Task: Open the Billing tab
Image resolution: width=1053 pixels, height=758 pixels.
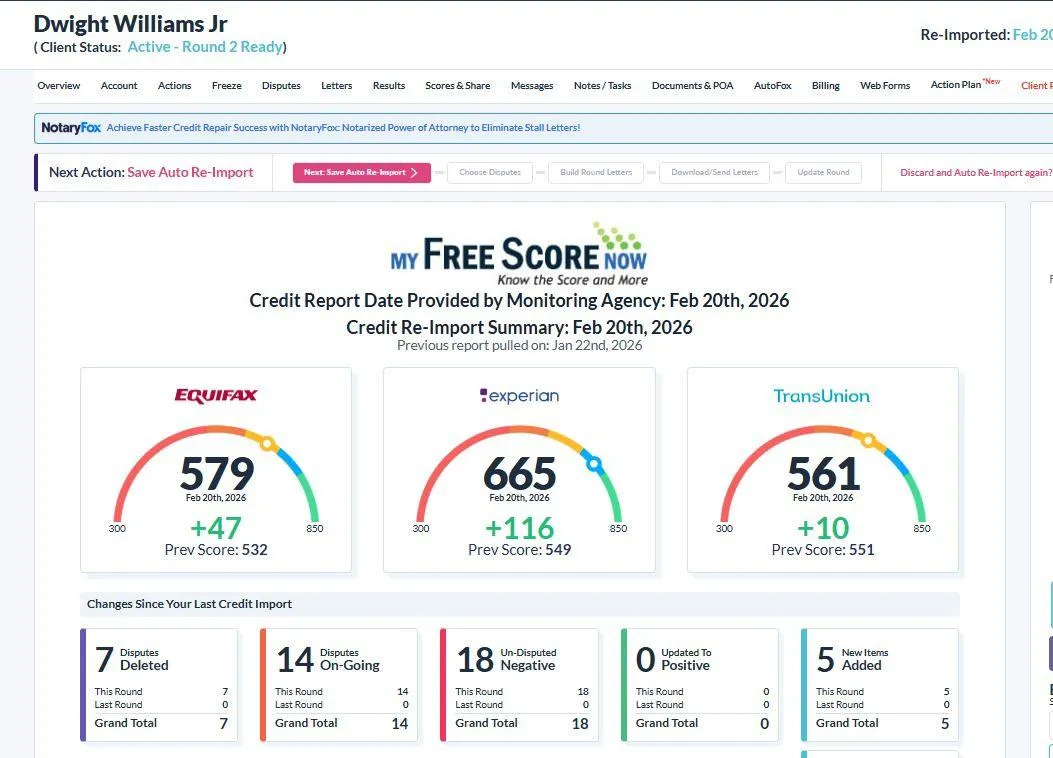Action: click(825, 85)
